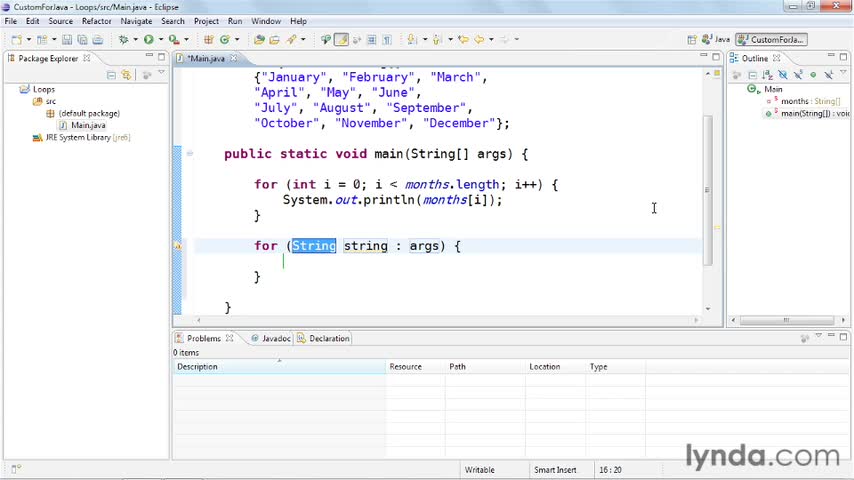854x480 pixels.
Task: Click the Back navigation arrow icon
Action: click(479, 40)
